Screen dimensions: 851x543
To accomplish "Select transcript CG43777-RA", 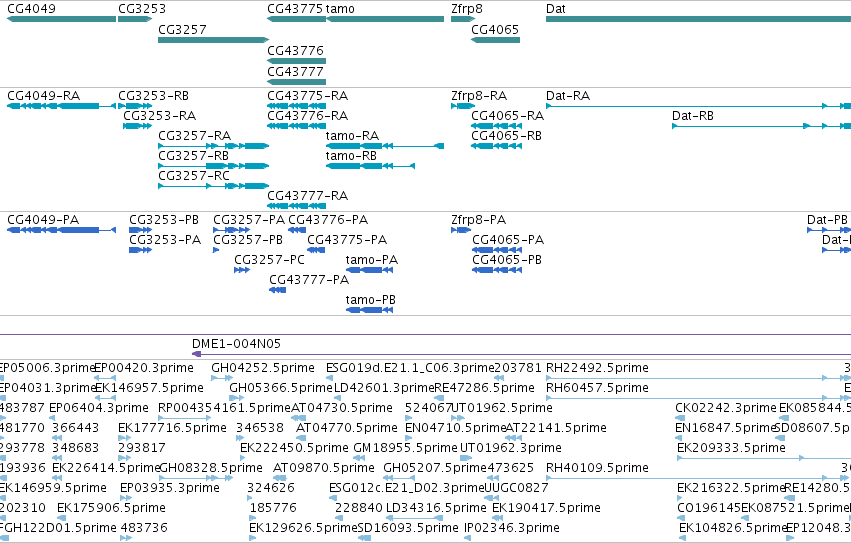I will tap(296, 206).
